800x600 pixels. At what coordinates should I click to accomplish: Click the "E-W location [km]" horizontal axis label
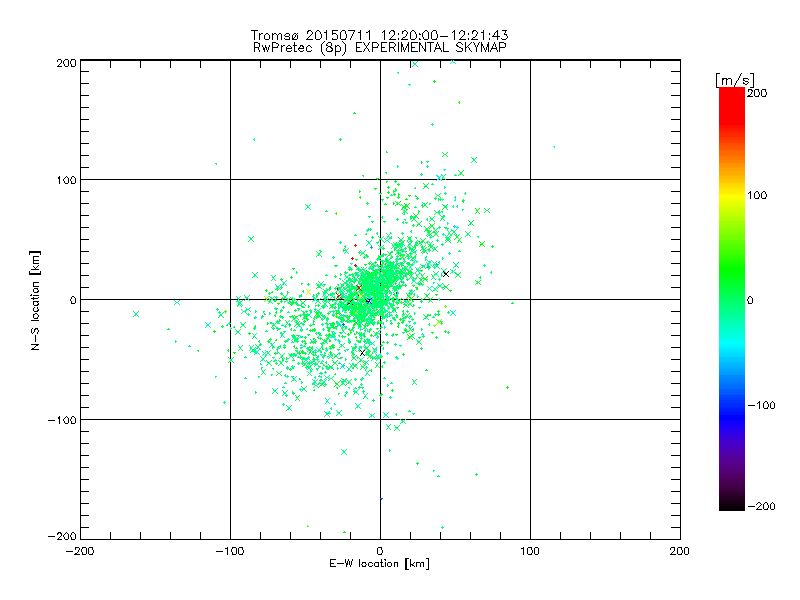[x=380, y=564]
